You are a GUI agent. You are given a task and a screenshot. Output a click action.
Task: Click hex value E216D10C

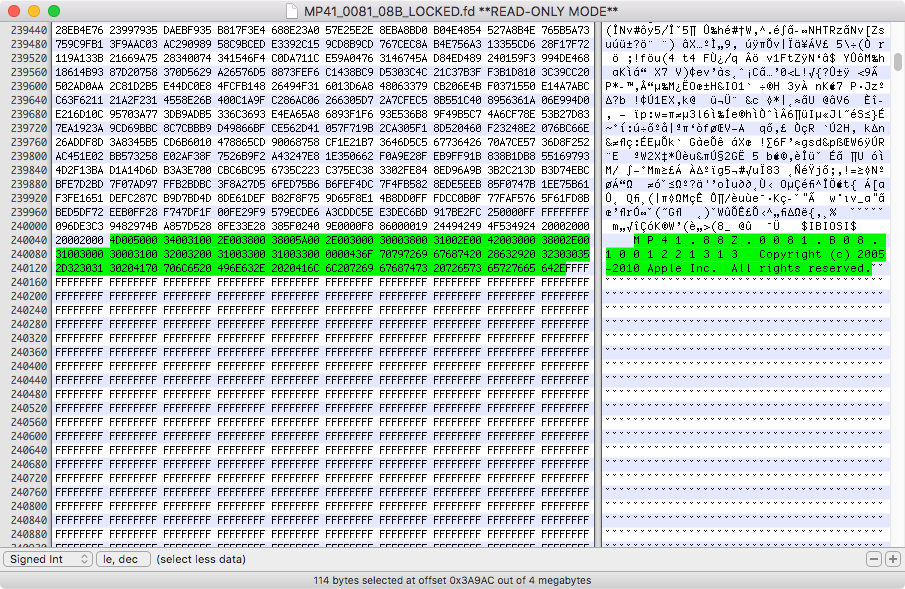click(x=79, y=114)
